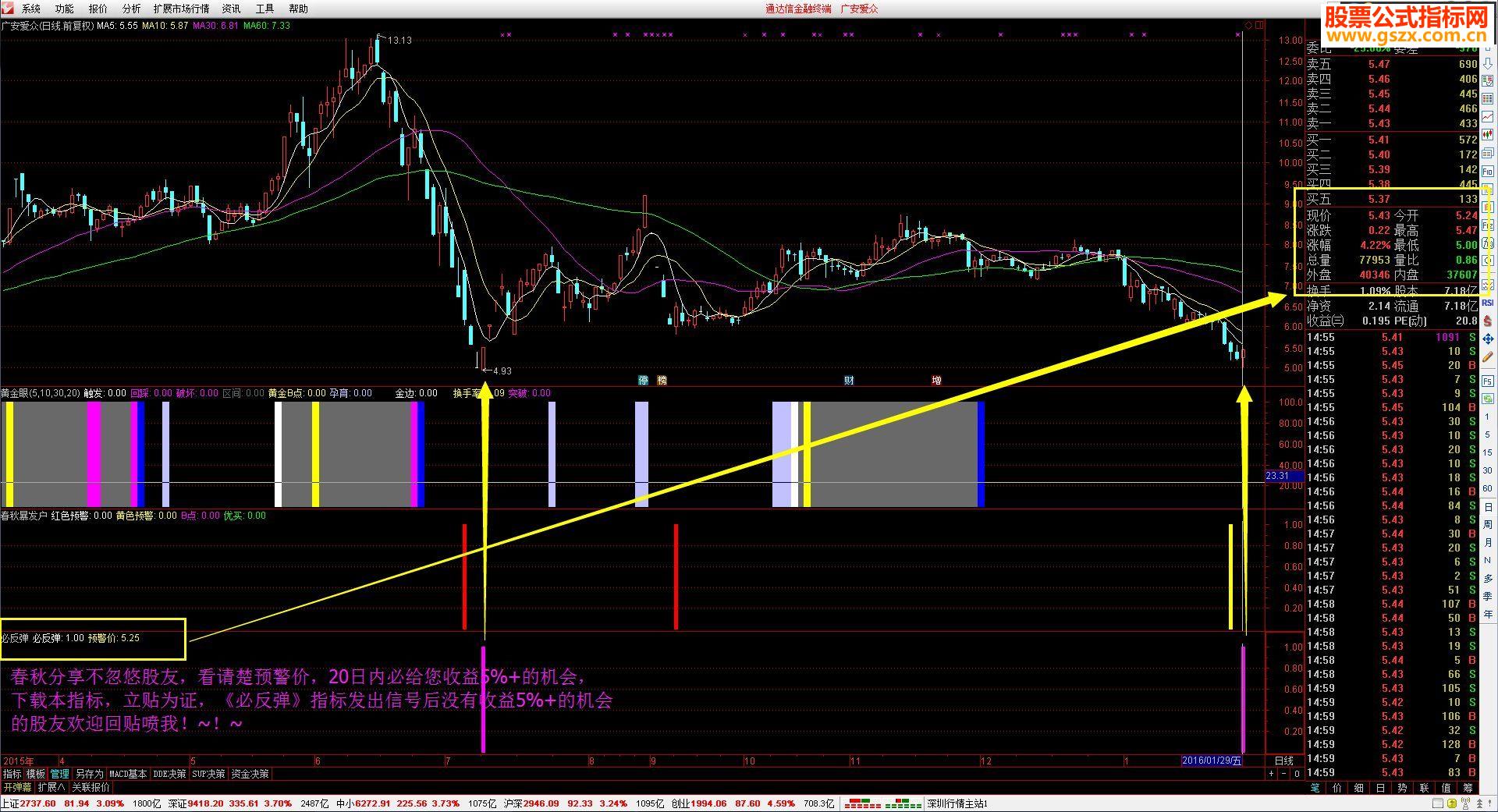This screenshot has height=812, width=1498.
Task: Open the 分析 menu
Action: pos(132,9)
